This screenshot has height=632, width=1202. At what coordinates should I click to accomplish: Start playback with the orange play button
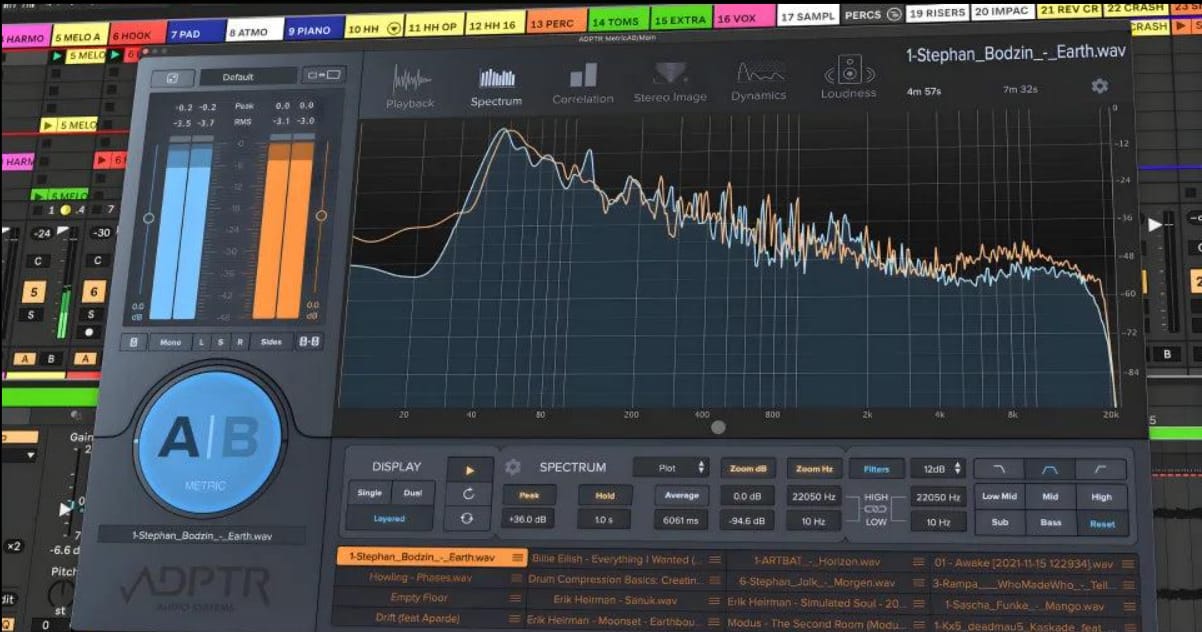(469, 470)
